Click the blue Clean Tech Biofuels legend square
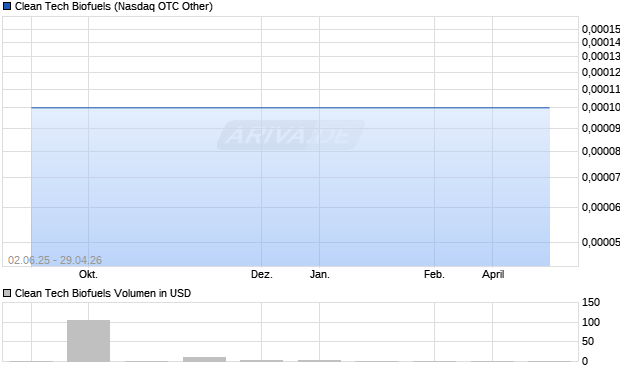Image resolution: width=620 pixels, height=371 pixels. point(7,6)
